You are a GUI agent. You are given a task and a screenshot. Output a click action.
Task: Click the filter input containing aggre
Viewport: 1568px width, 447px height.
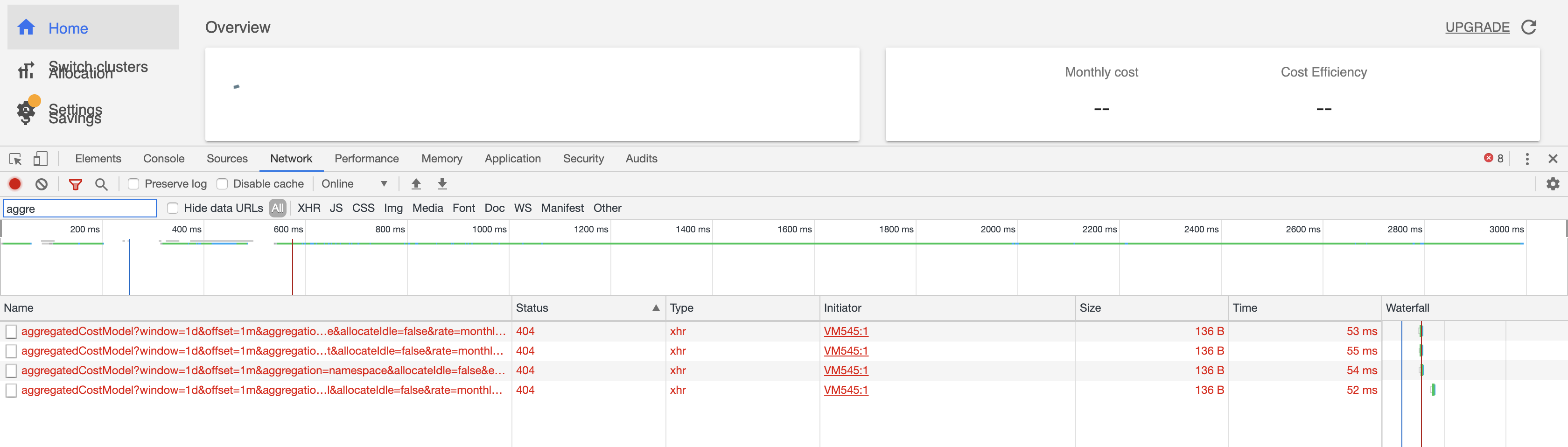[80, 208]
